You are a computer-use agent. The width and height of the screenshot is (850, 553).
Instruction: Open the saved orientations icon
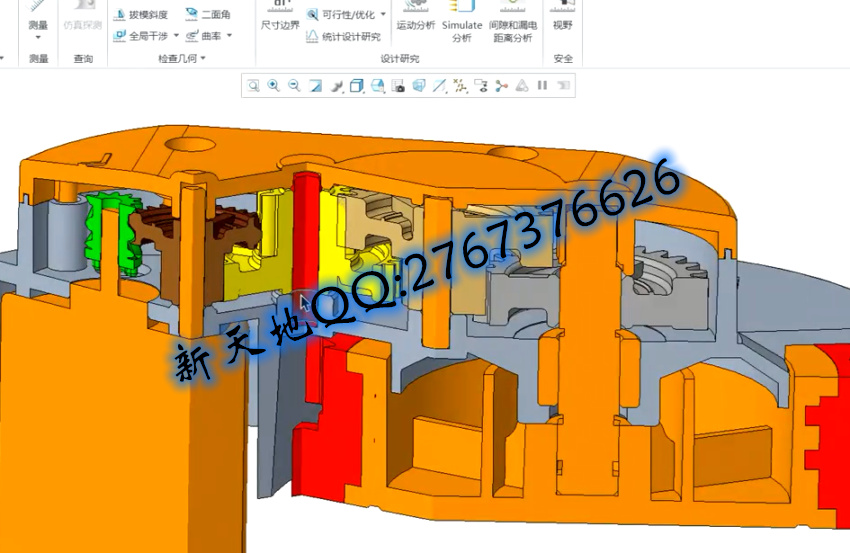point(378,86)
